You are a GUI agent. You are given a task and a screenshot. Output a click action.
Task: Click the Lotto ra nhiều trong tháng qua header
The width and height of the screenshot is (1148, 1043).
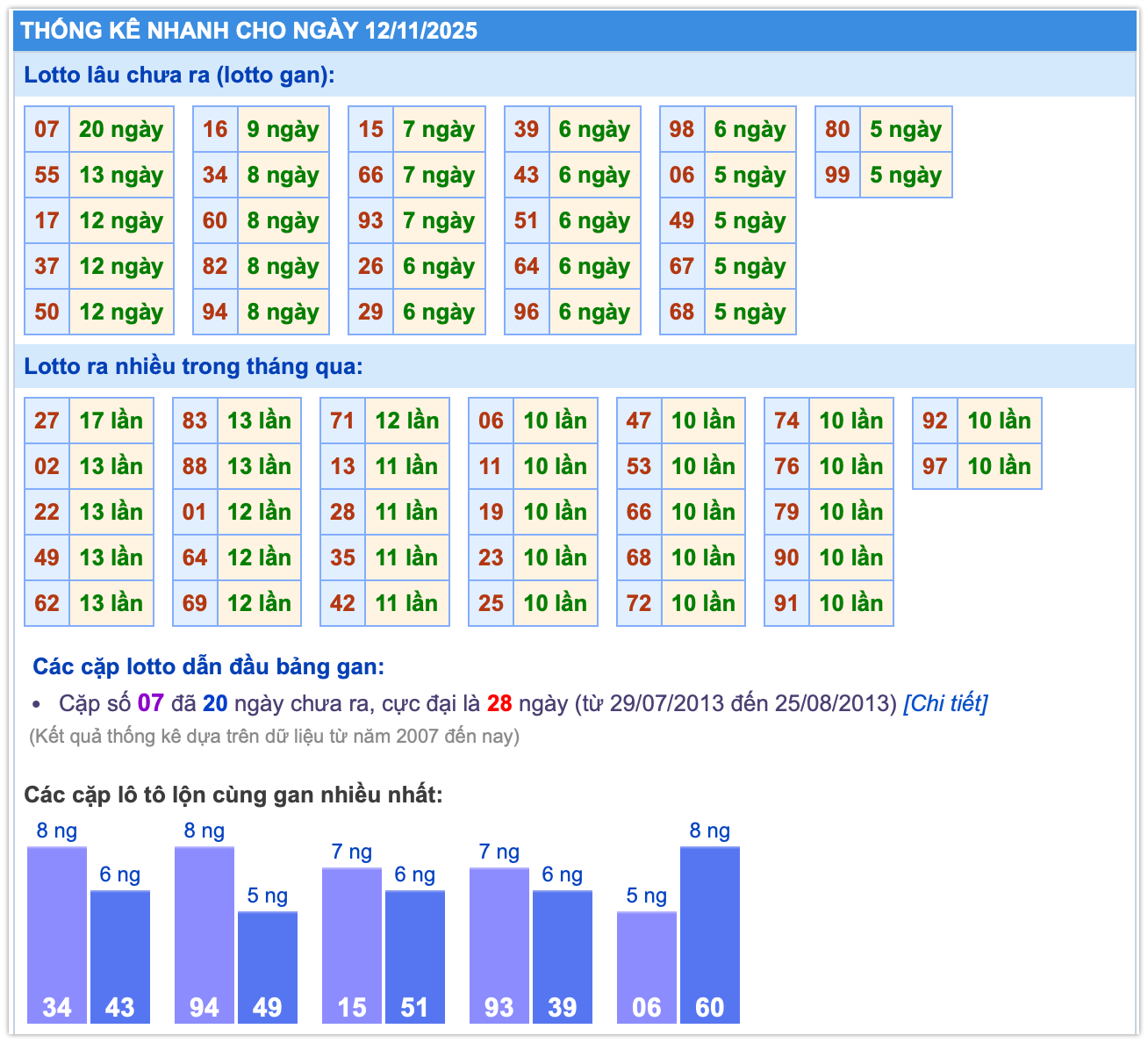point(194,366)
